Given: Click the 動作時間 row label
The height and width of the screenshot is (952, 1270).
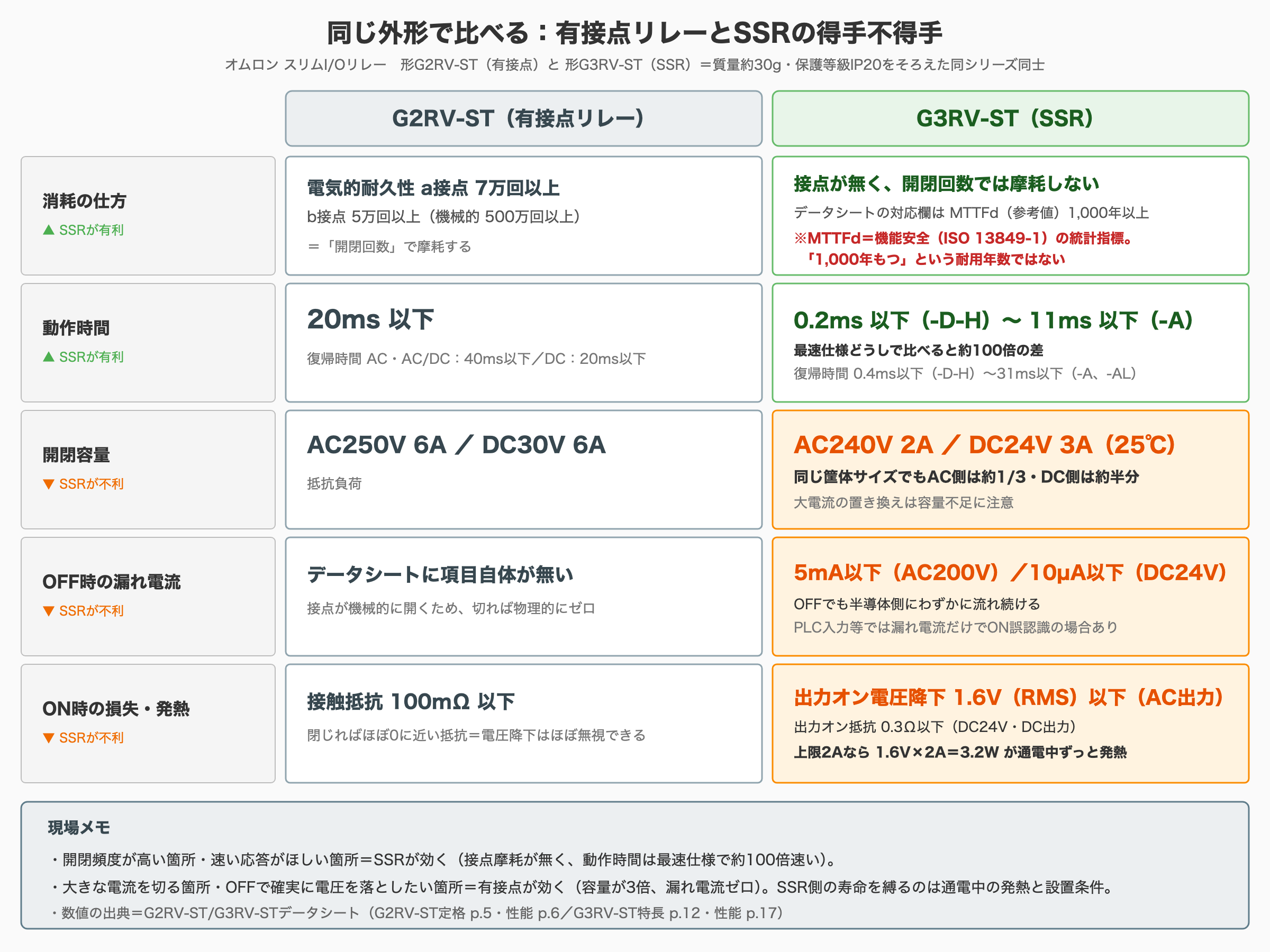Looking at the screenshot, I should pyautogui.click(x=76, y=328).
